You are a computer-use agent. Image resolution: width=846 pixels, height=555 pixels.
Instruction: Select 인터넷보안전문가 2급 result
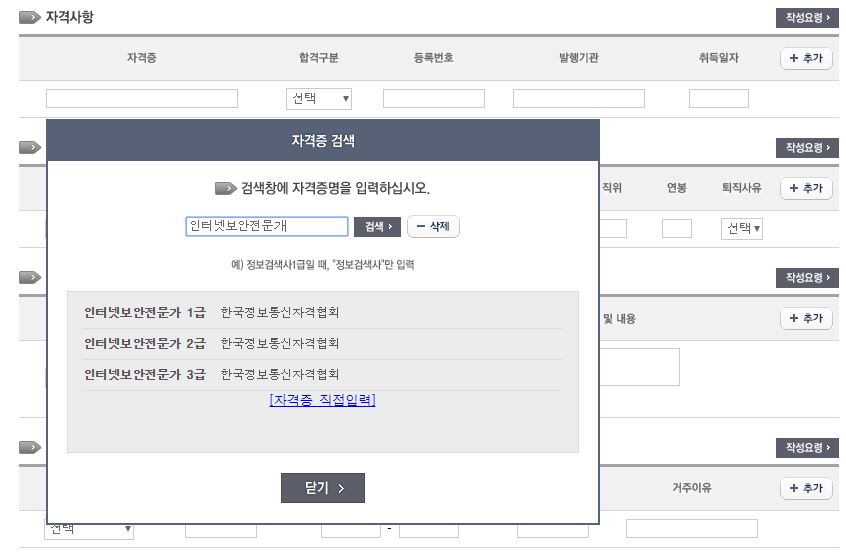coord(144,344)
